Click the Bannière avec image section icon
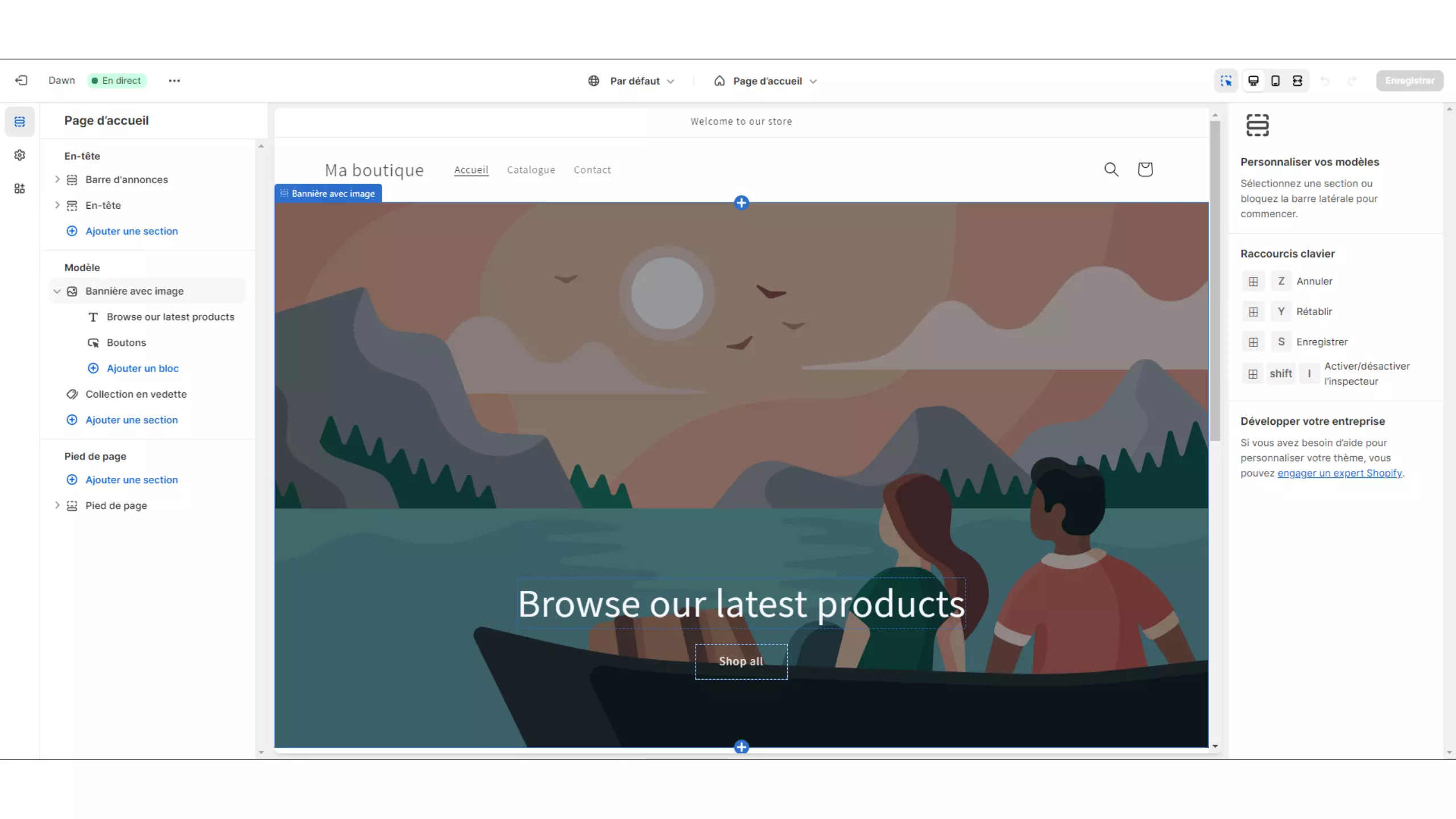Image resolution: width=1456 pixels, height=819 pixels. tap(72, 291)
